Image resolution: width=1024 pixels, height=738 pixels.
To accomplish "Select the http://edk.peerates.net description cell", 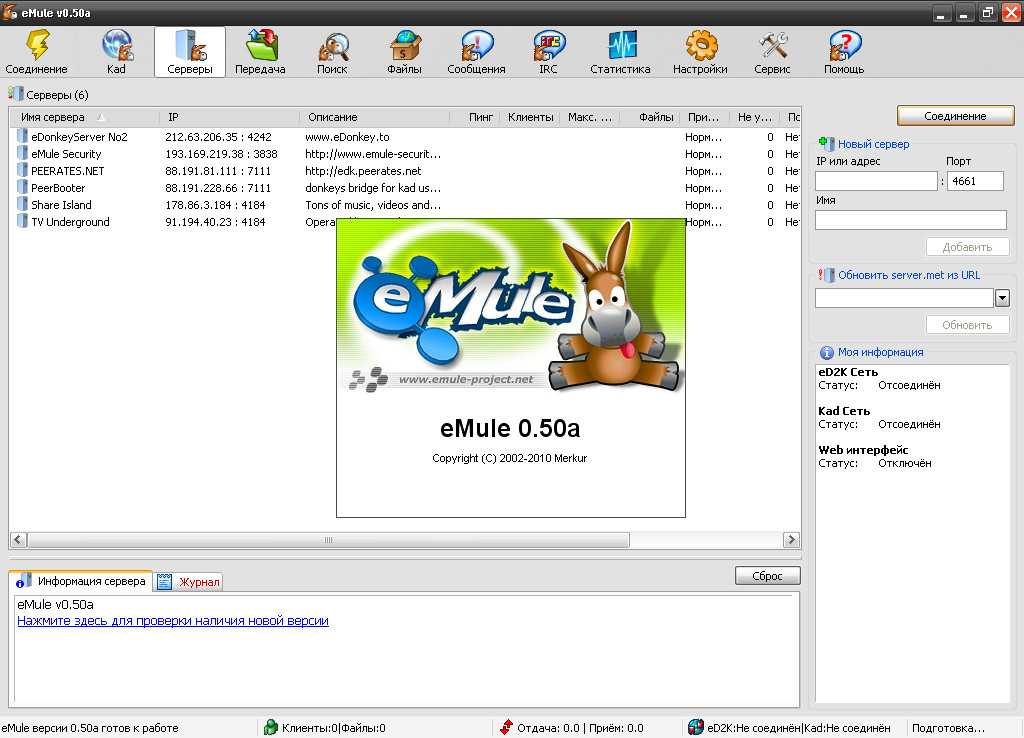I will pos(363,170).
